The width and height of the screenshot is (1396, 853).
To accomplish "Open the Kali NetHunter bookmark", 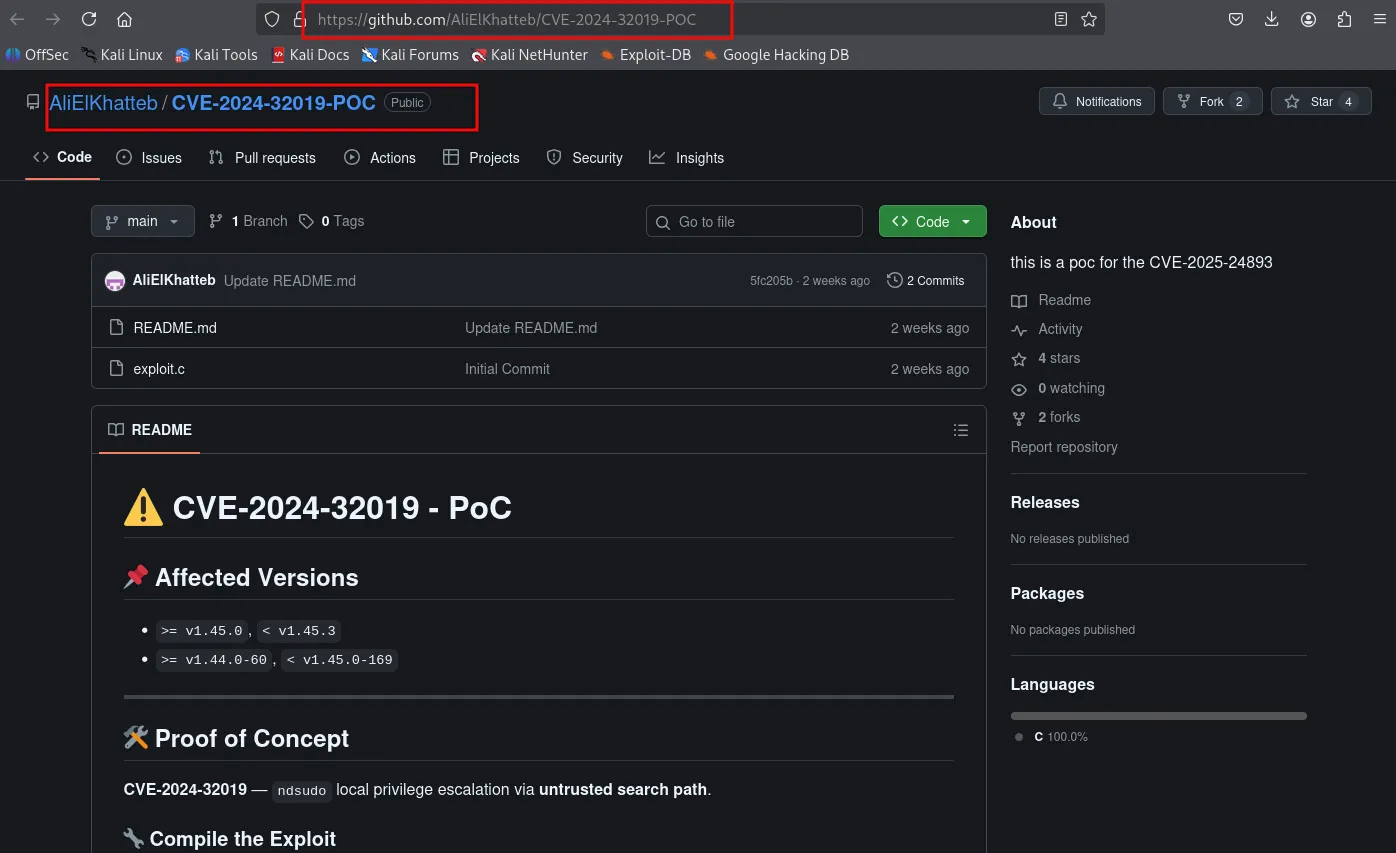I will [530, 55].
